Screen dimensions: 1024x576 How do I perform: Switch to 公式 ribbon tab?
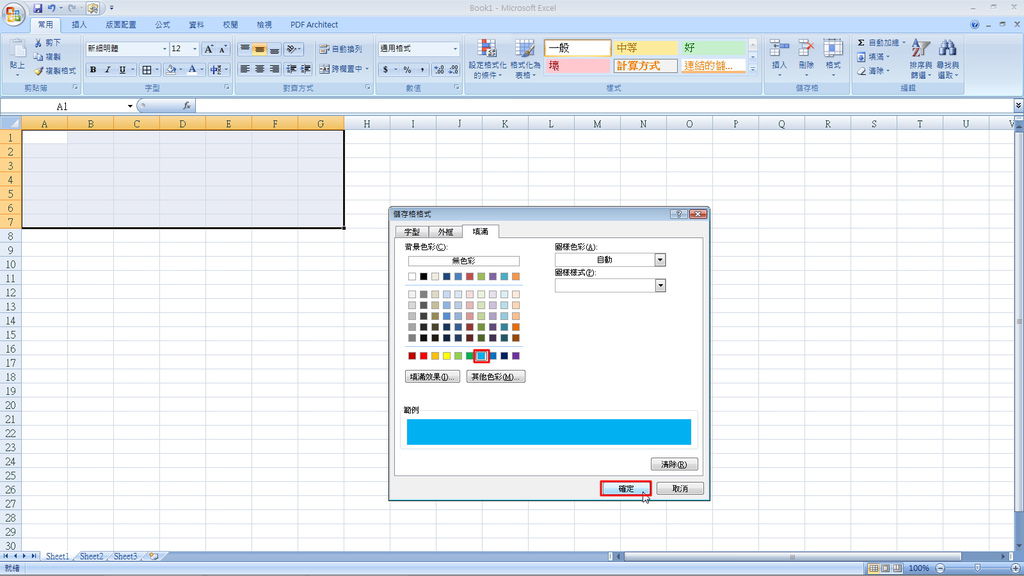pos(163,25)
